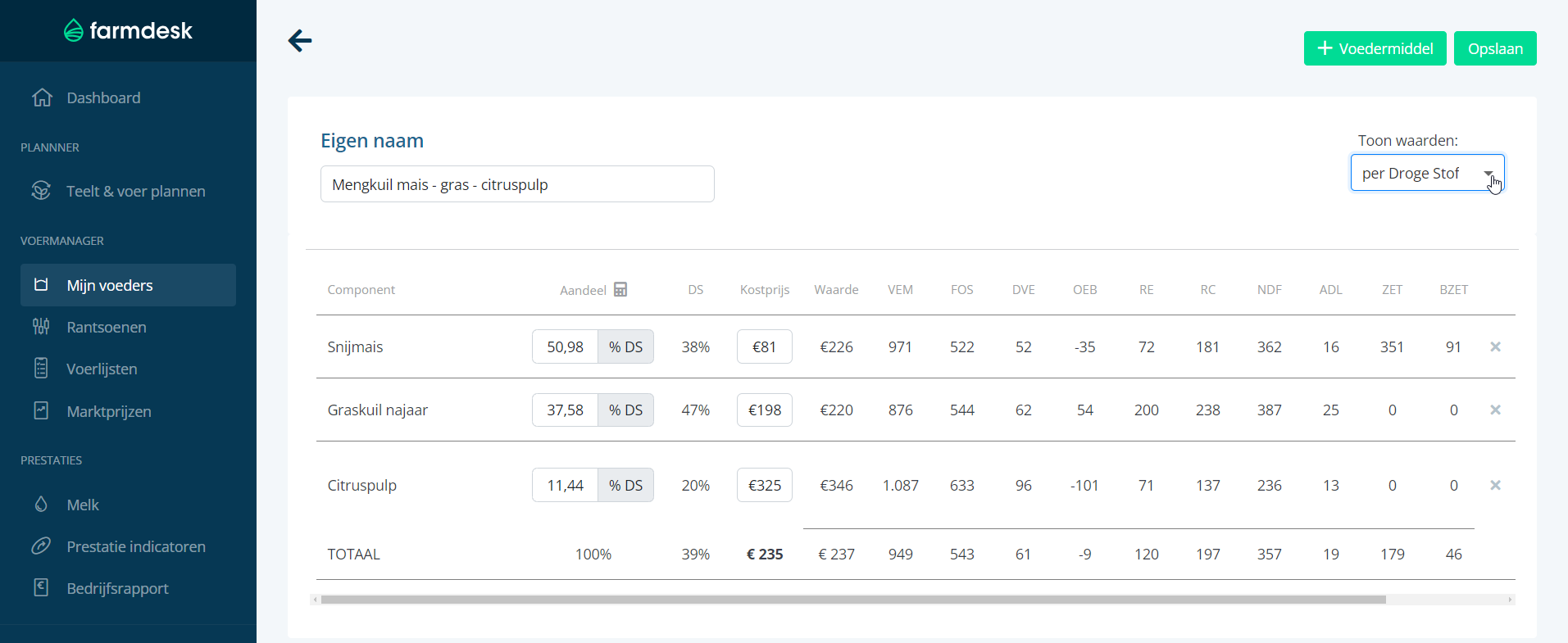Toggle the % DS unit for Citruspulp
Screen dimensions: 1568x643
tap(625, 485)
